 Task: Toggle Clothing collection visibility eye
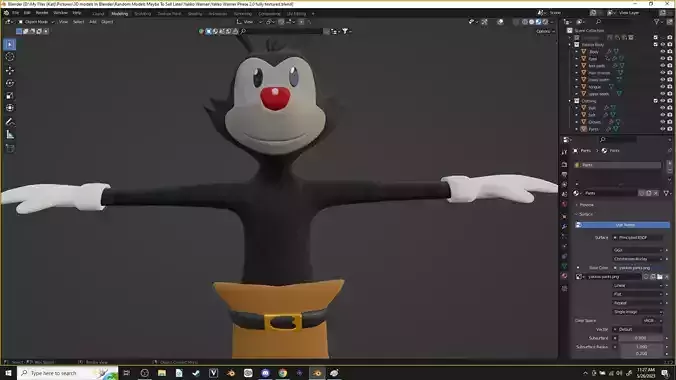click(663, 101)
